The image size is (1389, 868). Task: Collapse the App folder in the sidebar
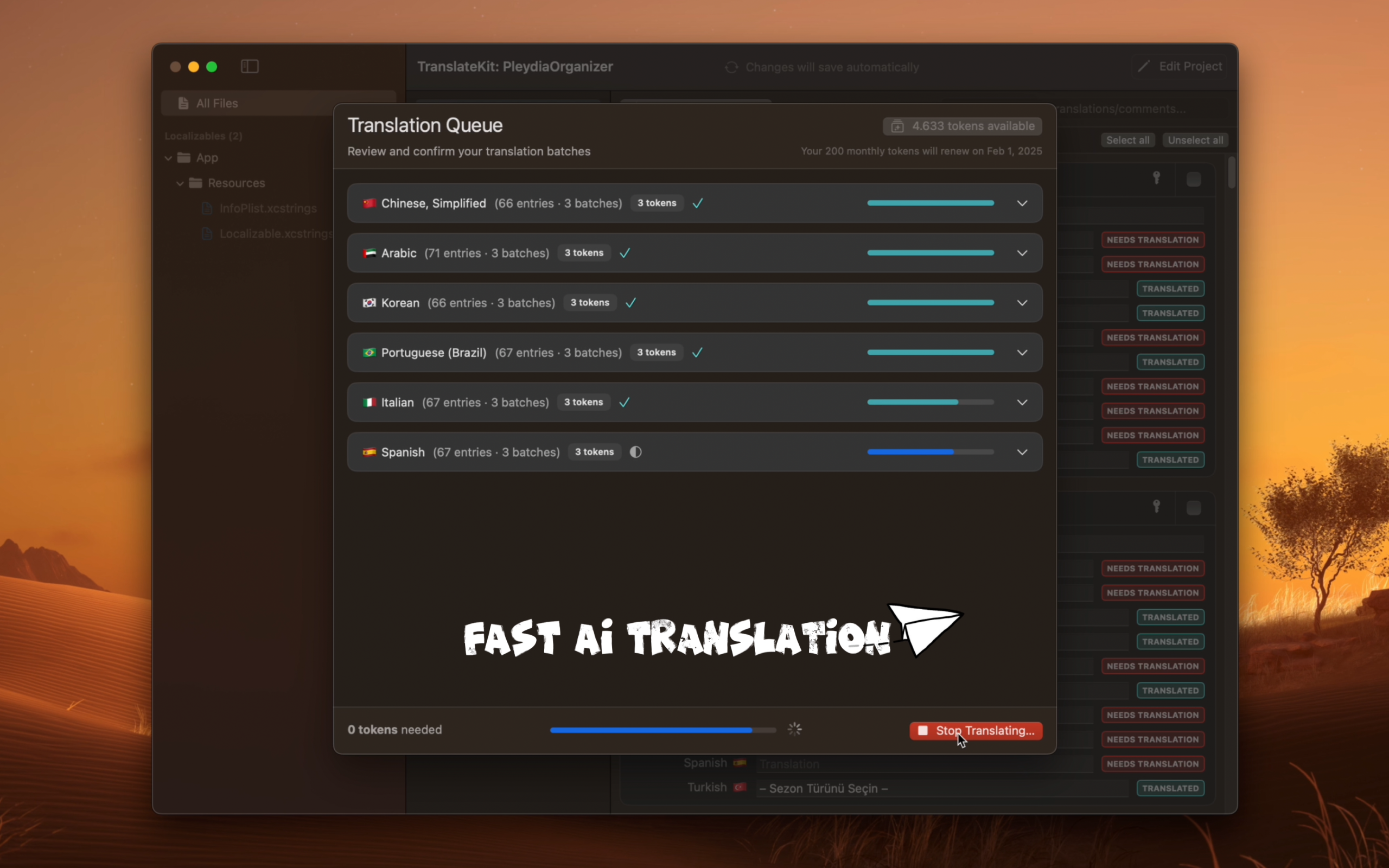168,158
